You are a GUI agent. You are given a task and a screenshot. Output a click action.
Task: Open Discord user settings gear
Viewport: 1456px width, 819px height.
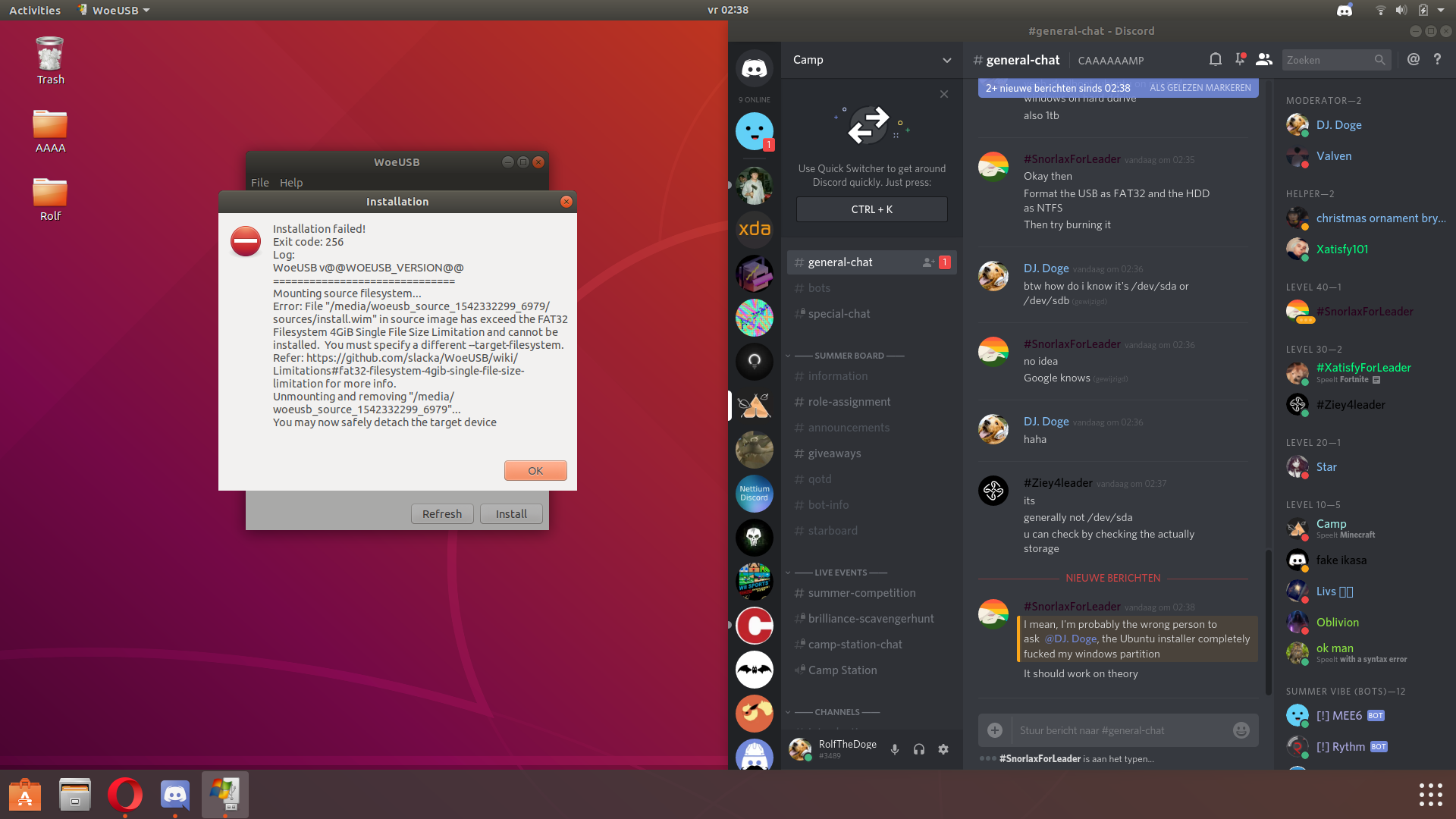click(943, 749)
